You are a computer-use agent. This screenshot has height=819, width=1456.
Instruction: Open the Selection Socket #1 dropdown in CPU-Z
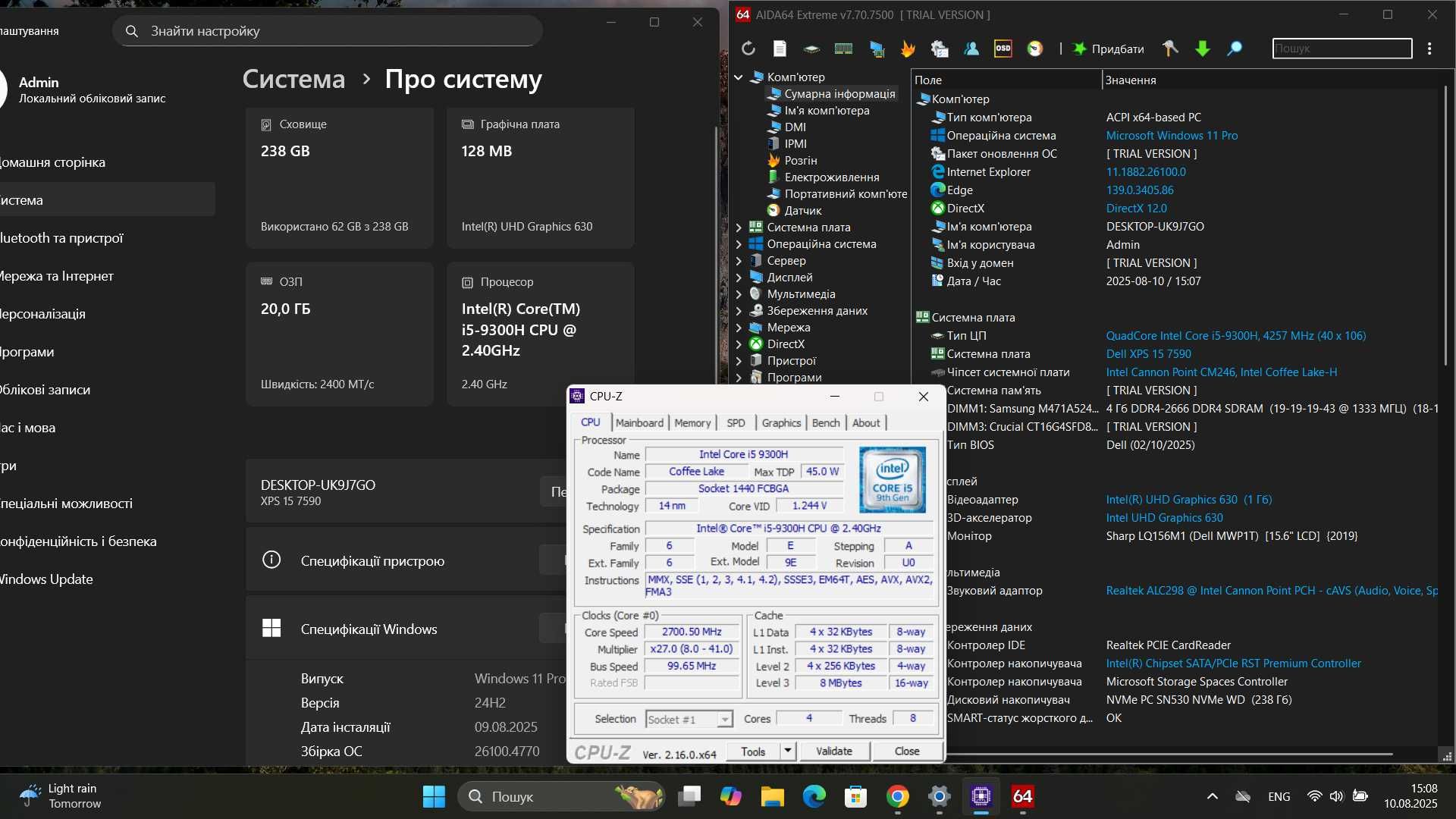[689, 719]
